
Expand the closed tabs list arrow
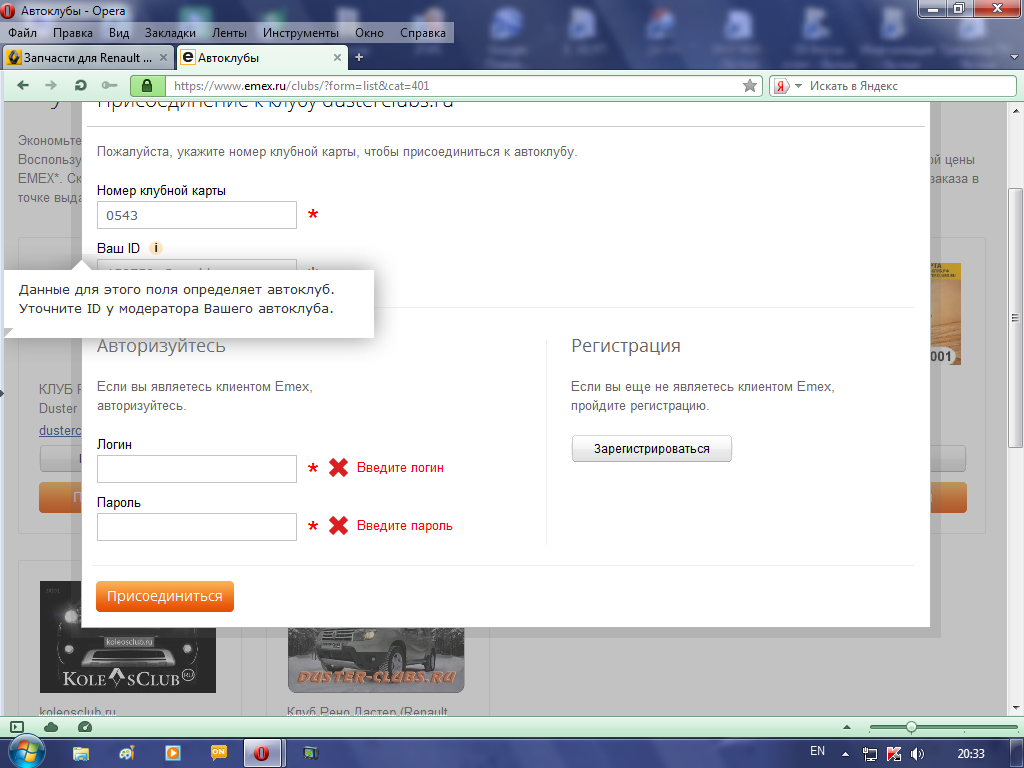tap(1014, 57)
